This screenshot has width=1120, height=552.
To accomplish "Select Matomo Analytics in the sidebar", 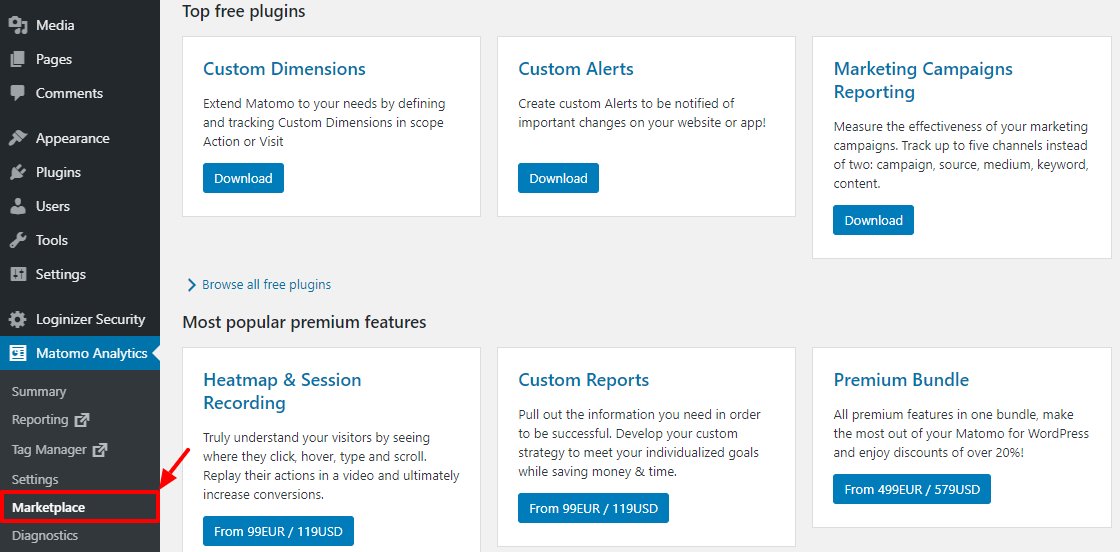I will click(80, 353).
